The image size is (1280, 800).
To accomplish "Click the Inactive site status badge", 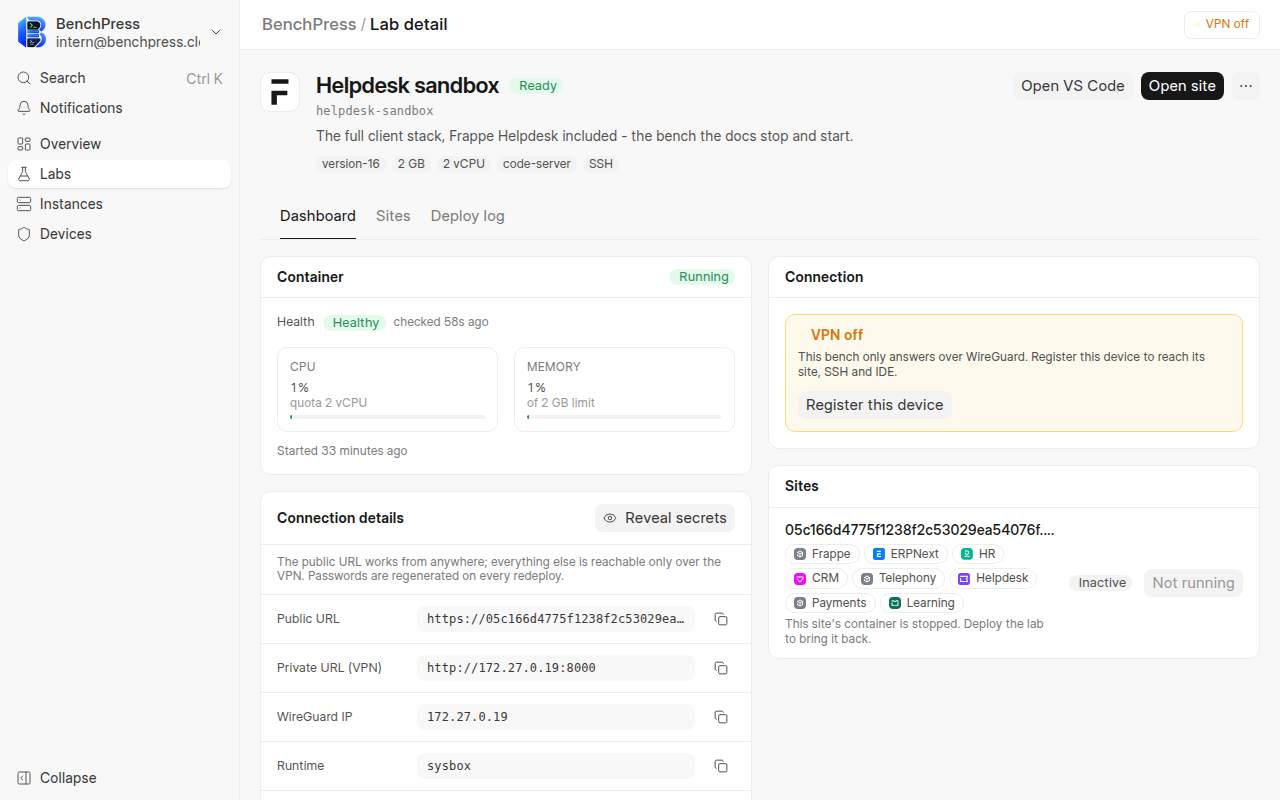I will point(1102,583).
